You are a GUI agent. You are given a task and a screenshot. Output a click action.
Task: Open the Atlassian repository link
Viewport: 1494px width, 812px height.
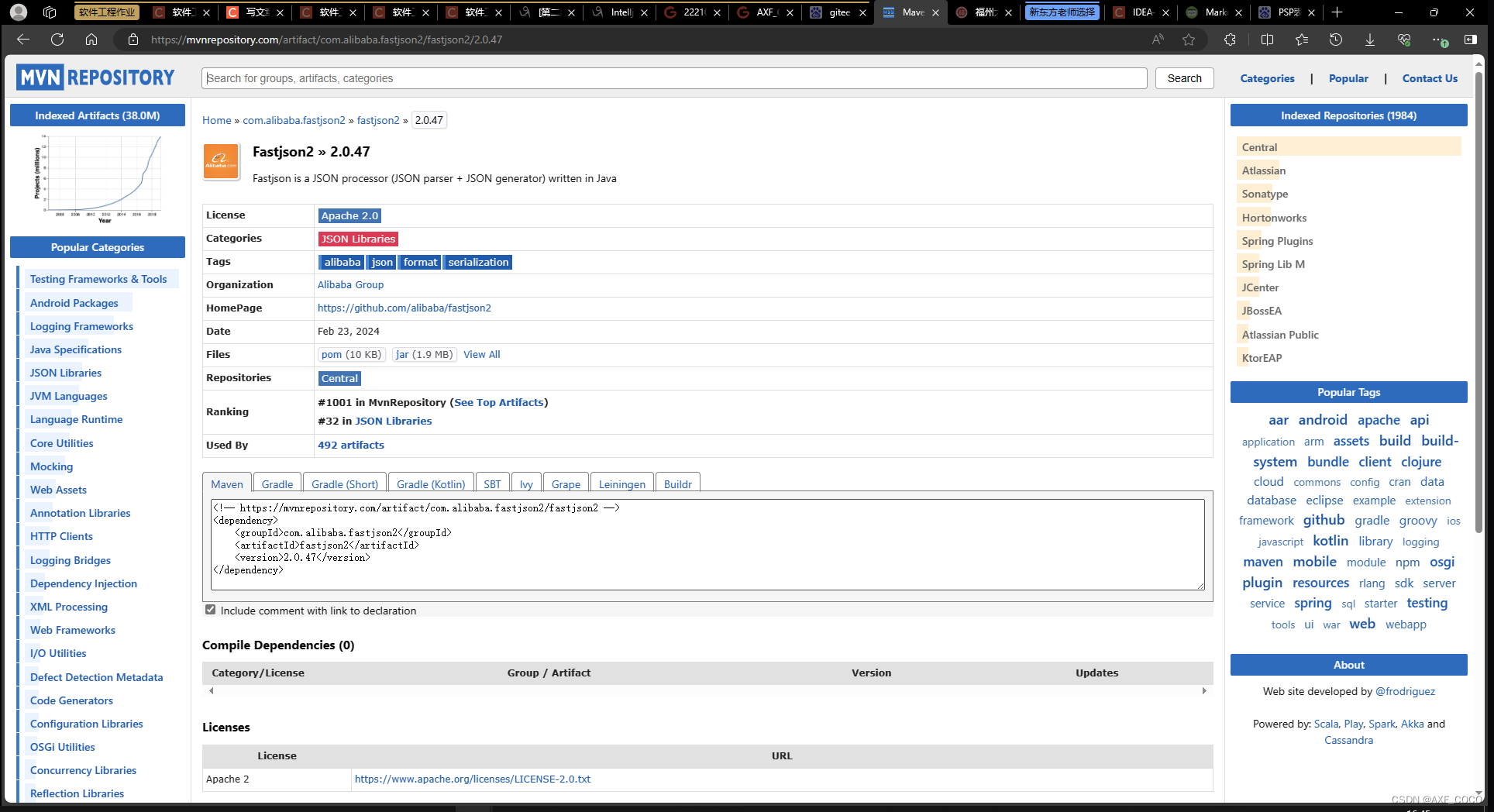click(x=1263, y=170)
